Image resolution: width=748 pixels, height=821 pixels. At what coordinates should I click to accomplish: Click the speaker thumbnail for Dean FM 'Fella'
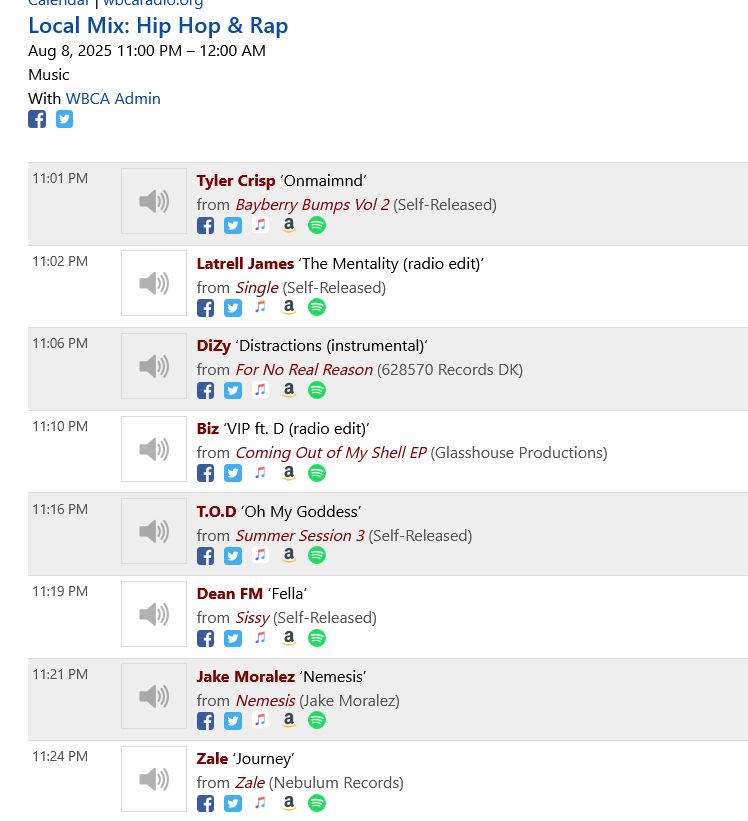[x=154, y=614]
